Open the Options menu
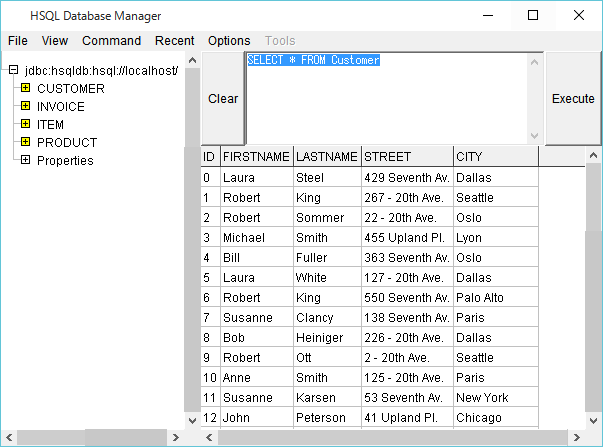This screenshot has width=603, height=447. click(229, 41)
